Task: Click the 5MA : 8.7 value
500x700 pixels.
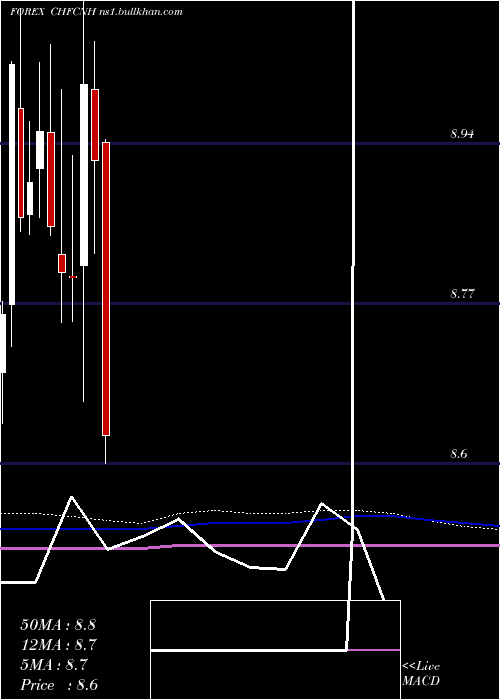Action: (x=54, y=665)
